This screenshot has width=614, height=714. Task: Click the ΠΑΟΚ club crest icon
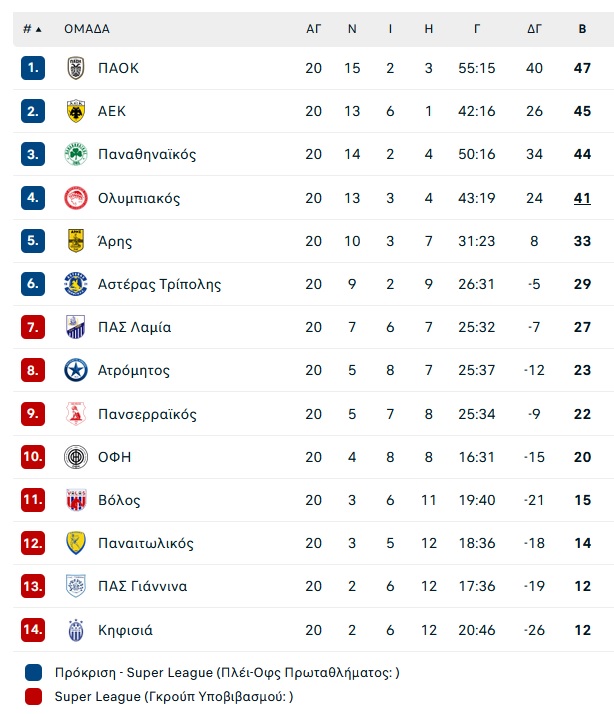[x=76, y=68]
